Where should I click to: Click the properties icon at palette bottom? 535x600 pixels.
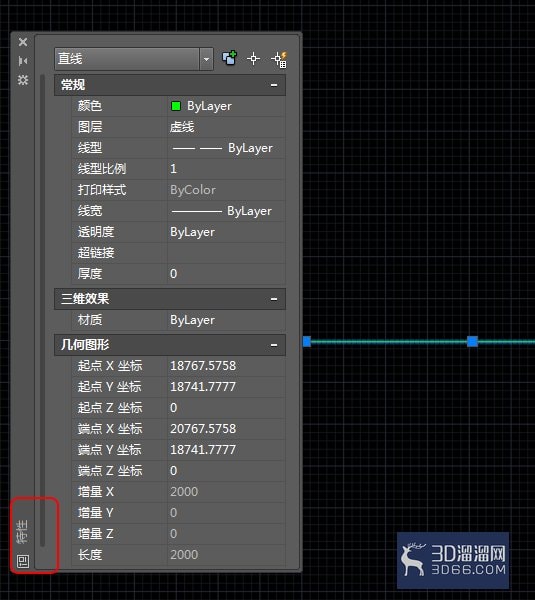tap(23, 561)
